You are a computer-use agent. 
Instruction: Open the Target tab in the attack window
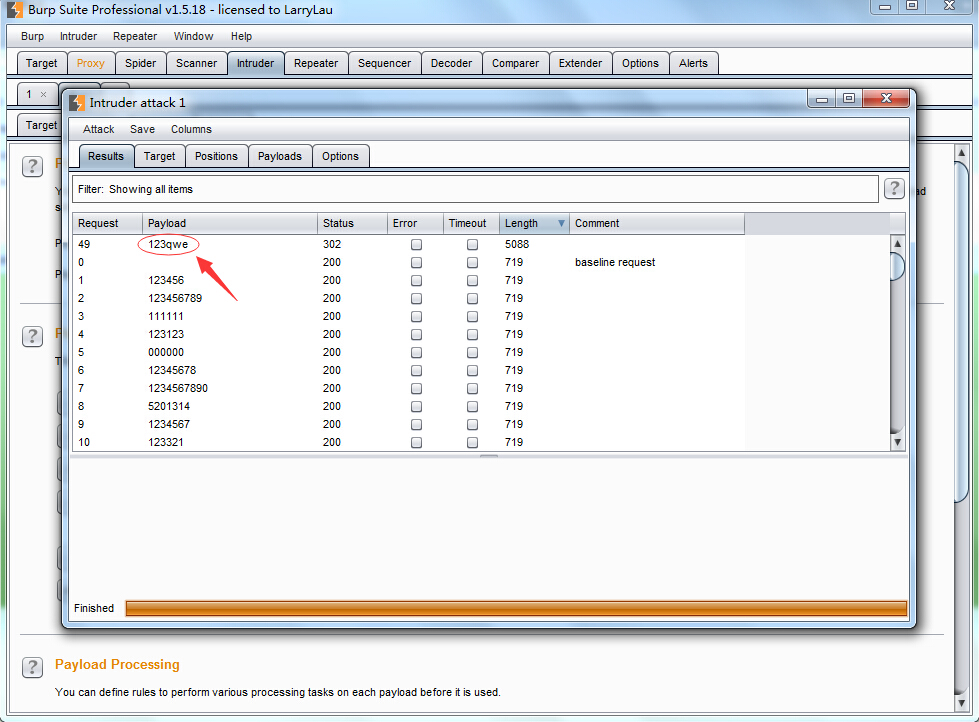pos(159,156)
